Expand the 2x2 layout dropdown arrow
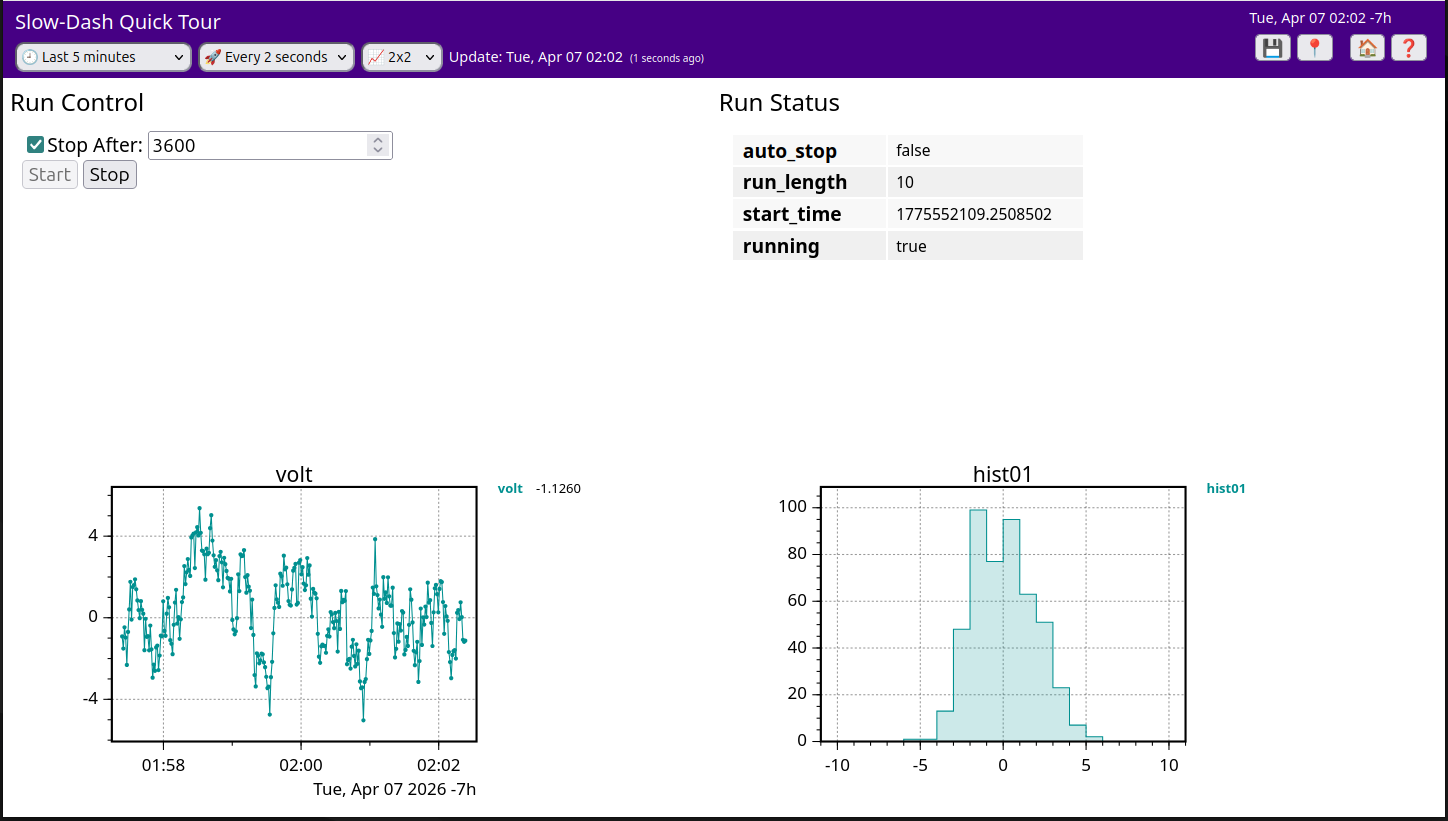The height and width of the screenshot is (821, 1448). tap(430, 58)
